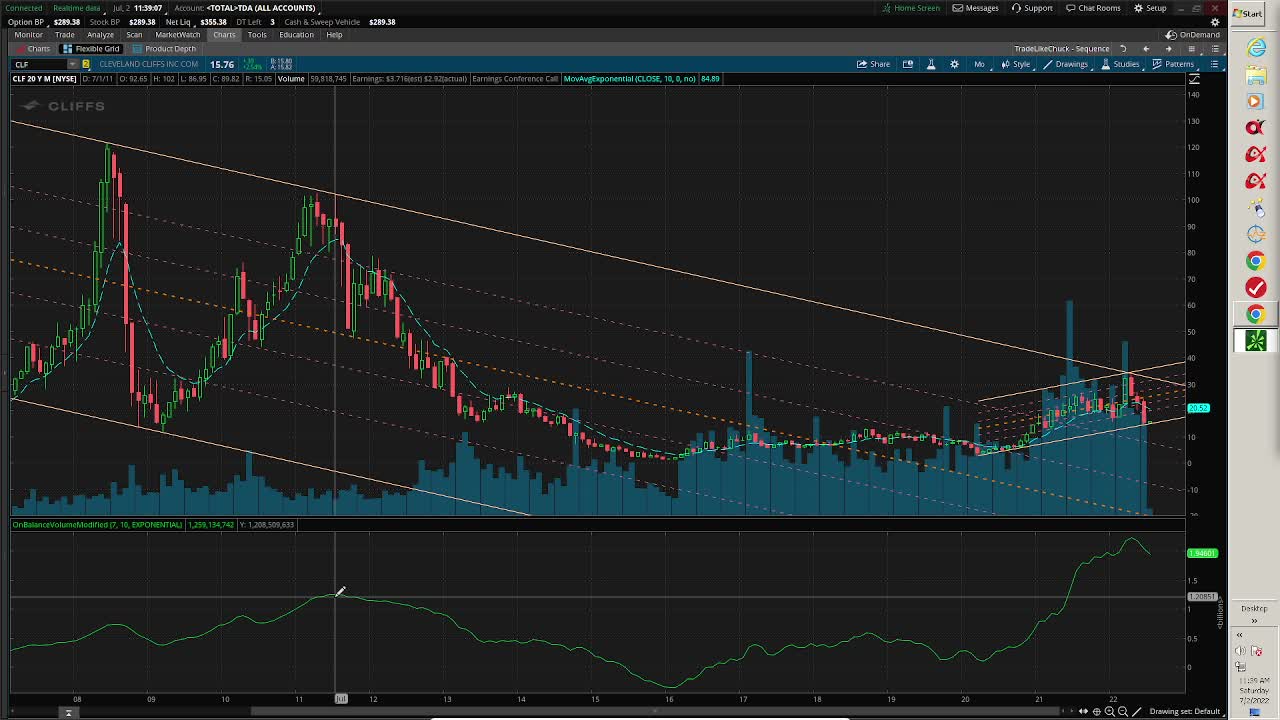Open the first Google Chrome taskbar icon
This screenshot has height=720, width=1280.
pyautogui.click(x=1256, y=261)
